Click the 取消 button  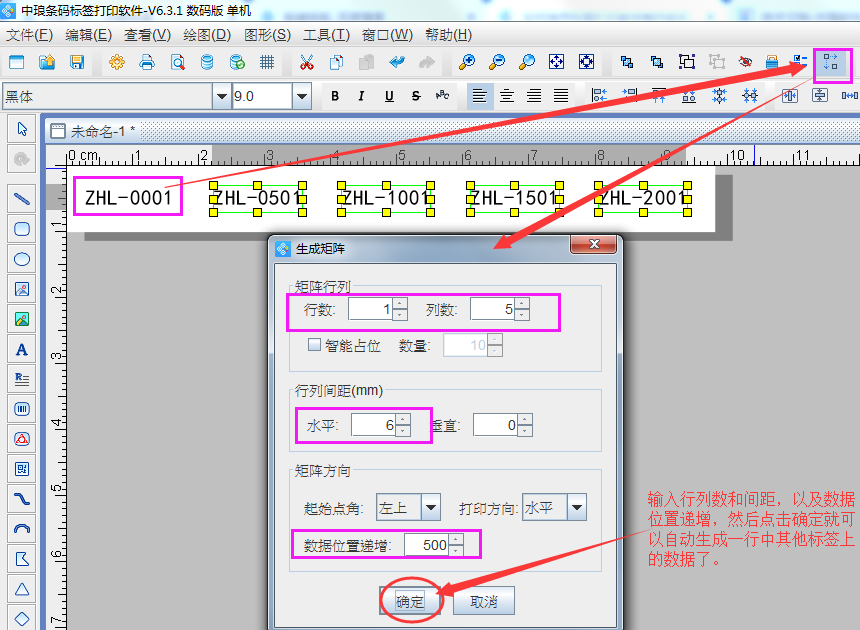[484, 601]
